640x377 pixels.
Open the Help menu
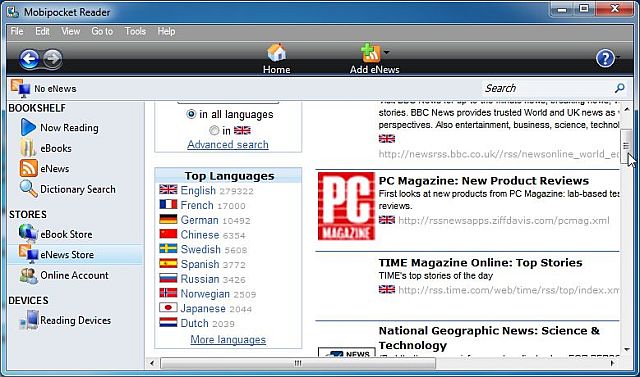coord(166,31)
